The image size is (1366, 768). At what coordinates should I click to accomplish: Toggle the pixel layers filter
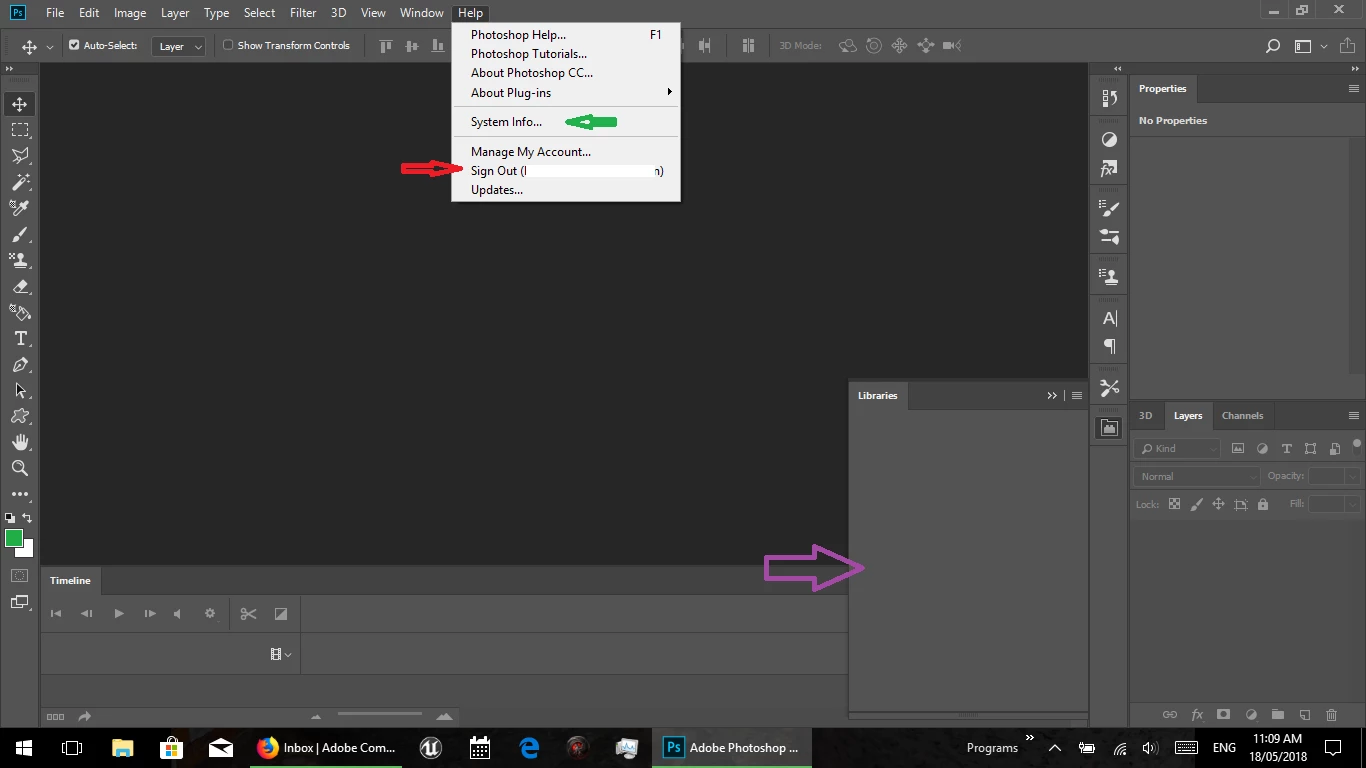[x=1238, y=449]
